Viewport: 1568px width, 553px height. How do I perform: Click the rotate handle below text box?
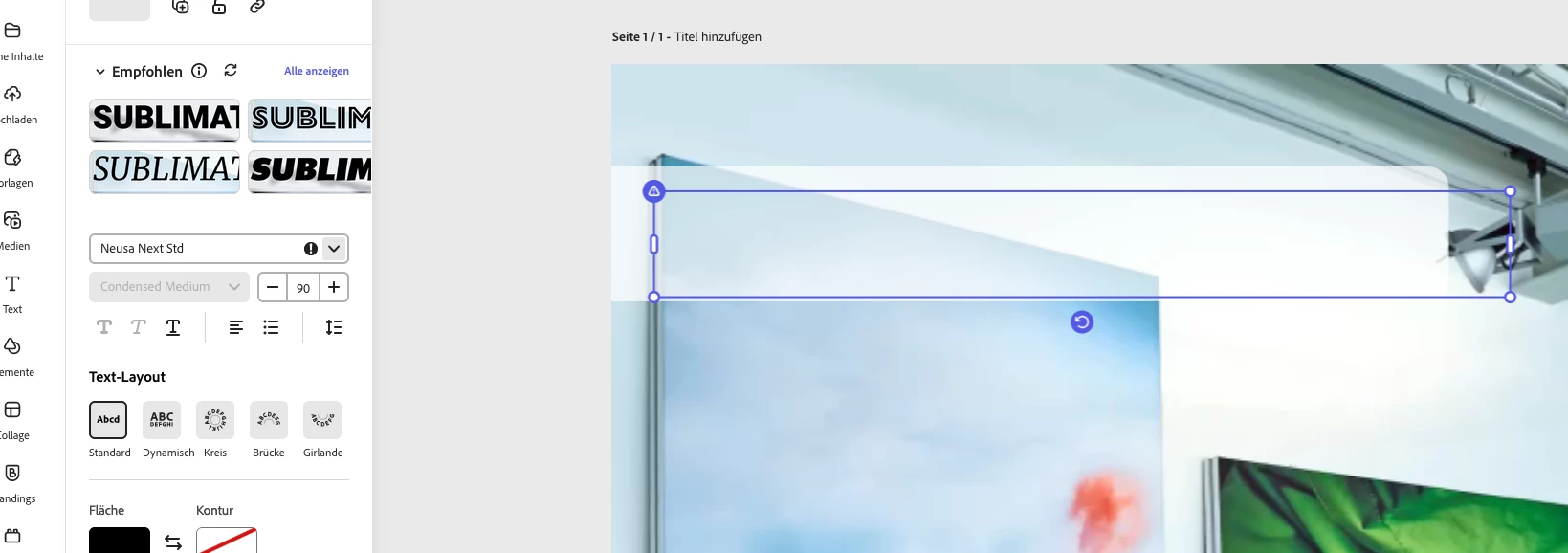[1082, 322]
